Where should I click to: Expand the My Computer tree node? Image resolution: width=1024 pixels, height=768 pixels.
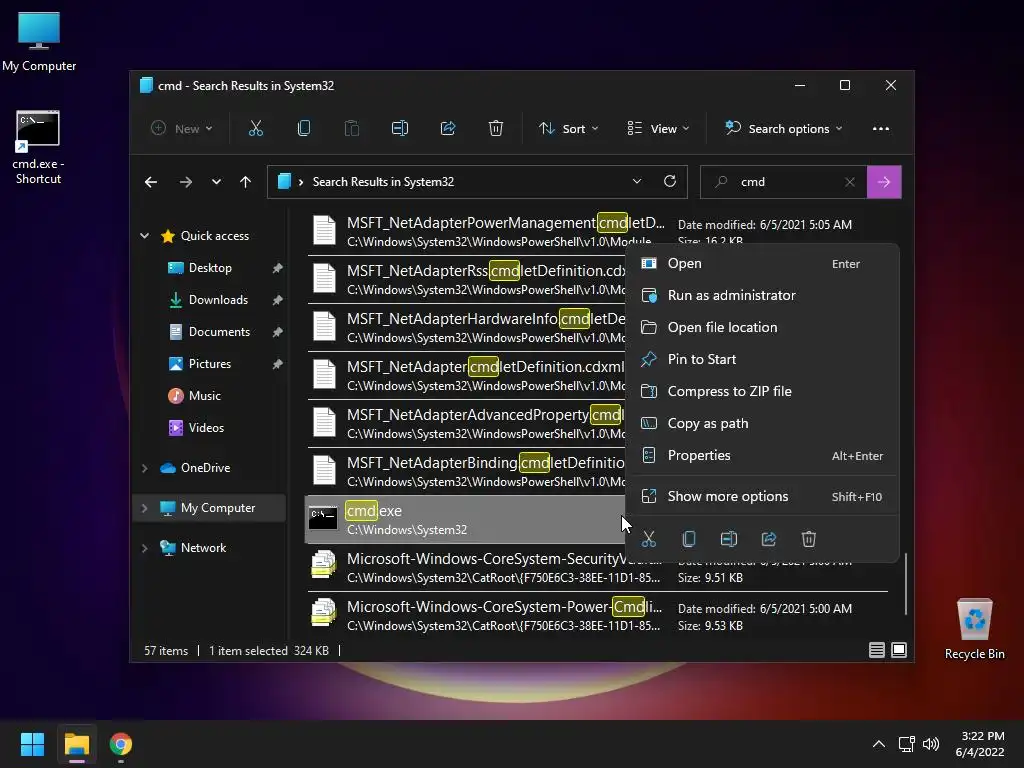pos(144,508)
